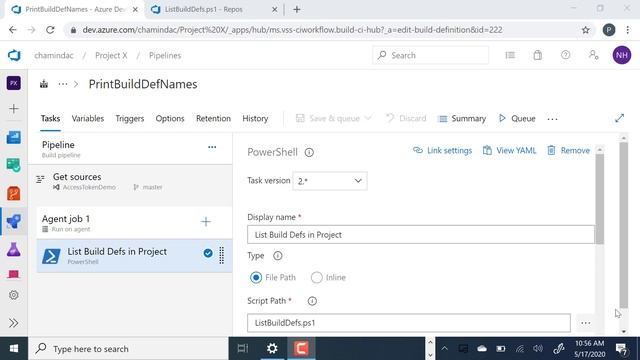Image resolution: width=640 pixels, height=360 pixels.
Task: Open Link settings
Action: point(442,150)
